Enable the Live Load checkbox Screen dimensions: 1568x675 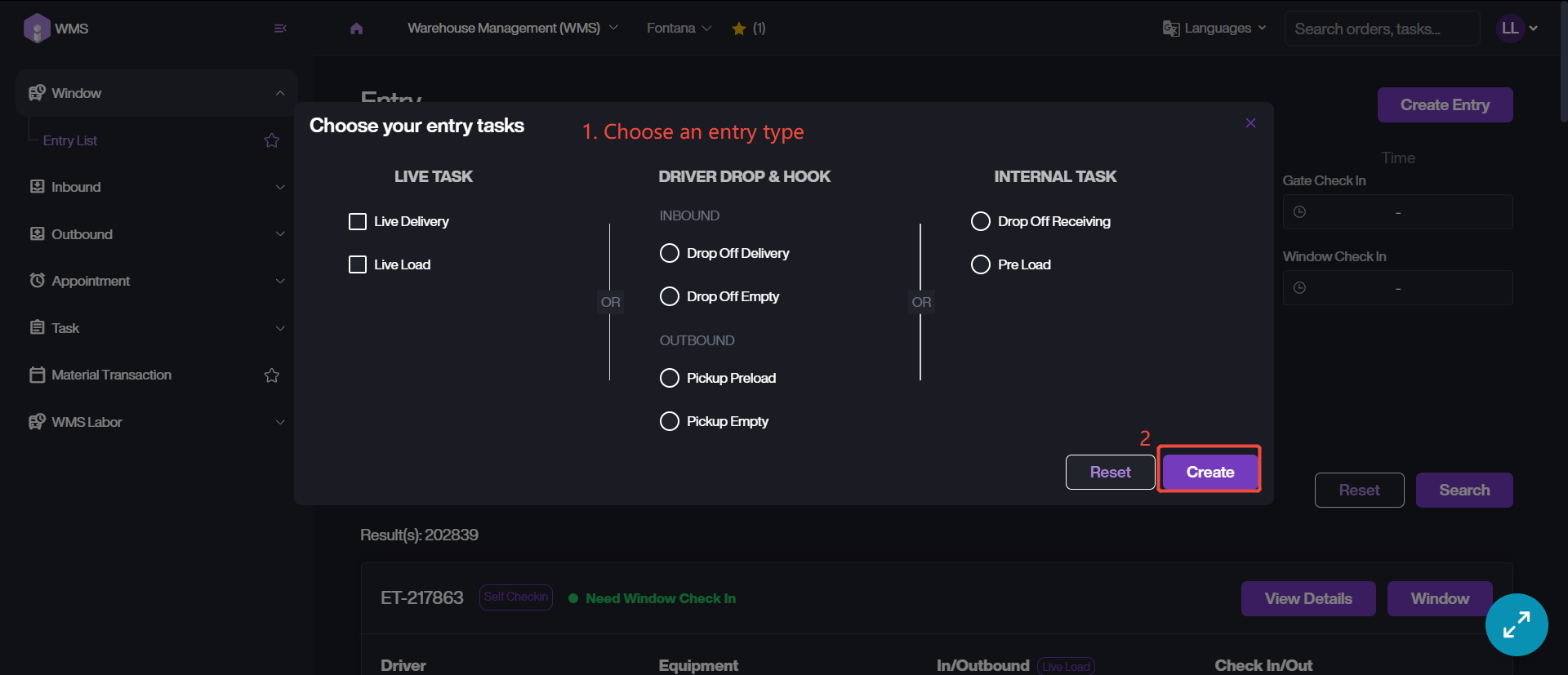358,264
